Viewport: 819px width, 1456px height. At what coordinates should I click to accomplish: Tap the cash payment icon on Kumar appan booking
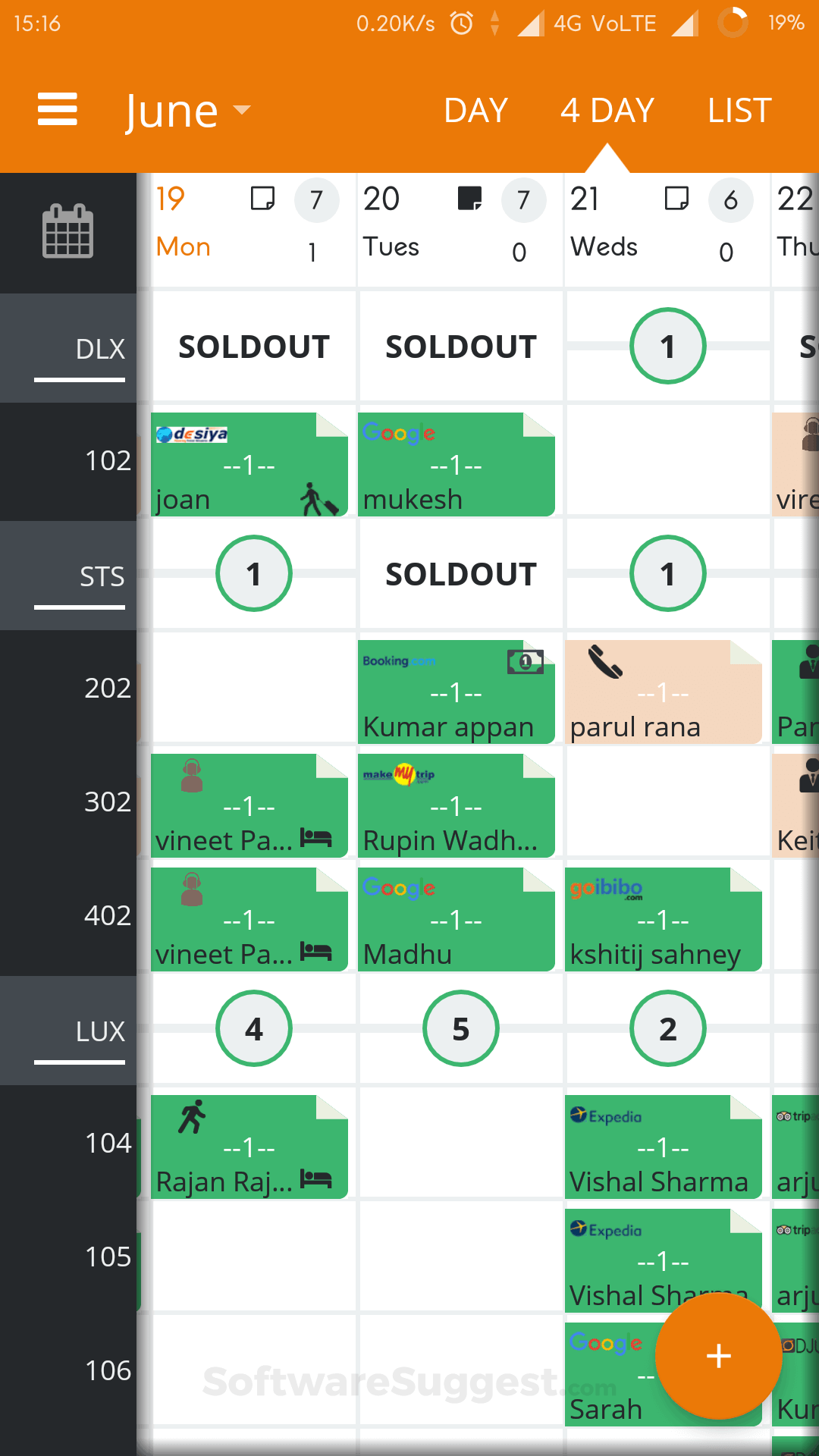(526, 662)
